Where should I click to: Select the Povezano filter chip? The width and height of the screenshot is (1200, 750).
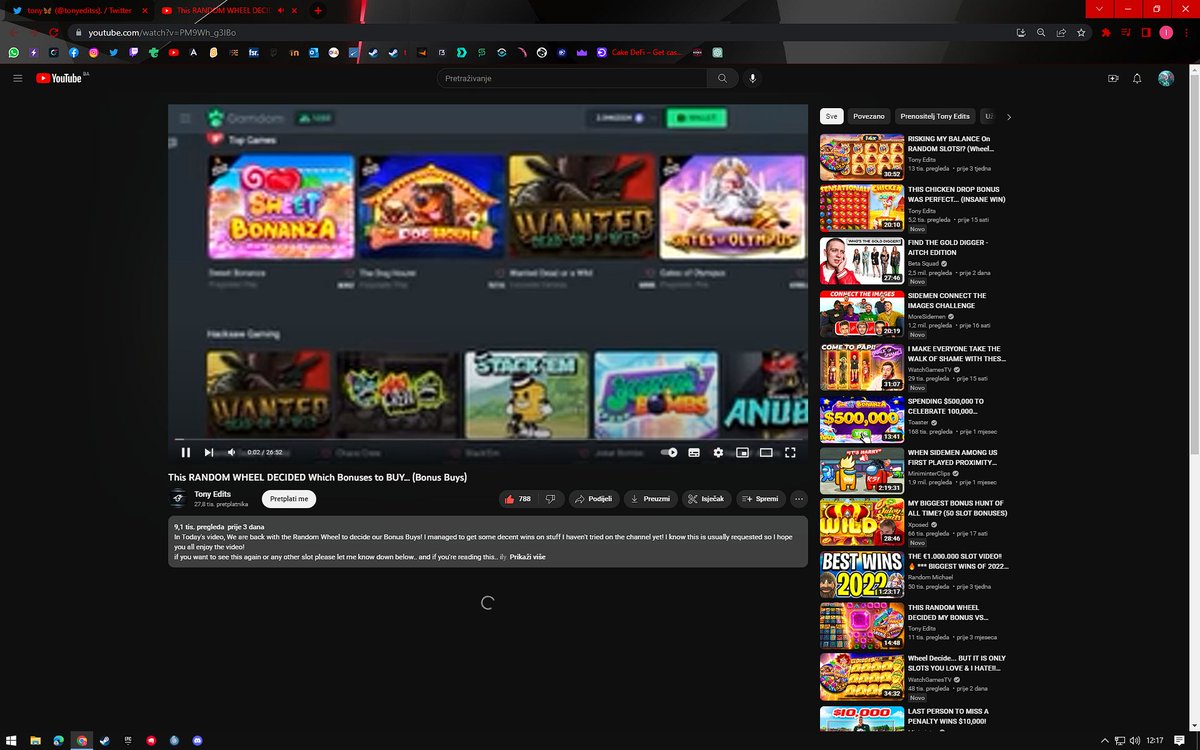pyautogui.click(x=868, y=116)
